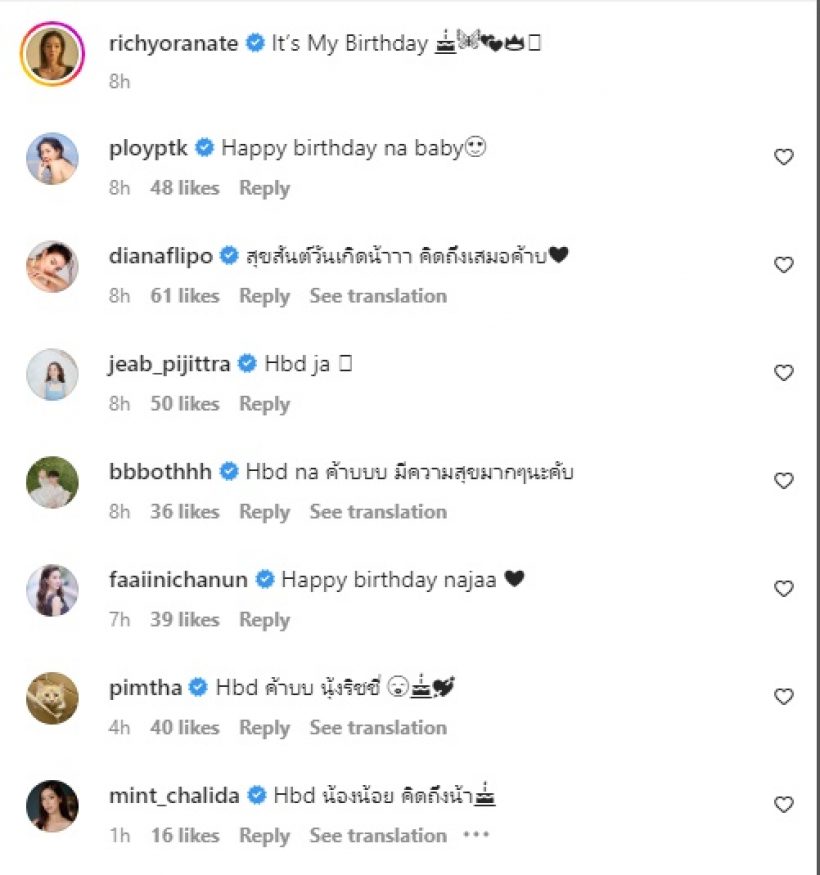Translate bbbothhh's Thai comment
This screenshot has width=820, height=875.
point(378,512)
